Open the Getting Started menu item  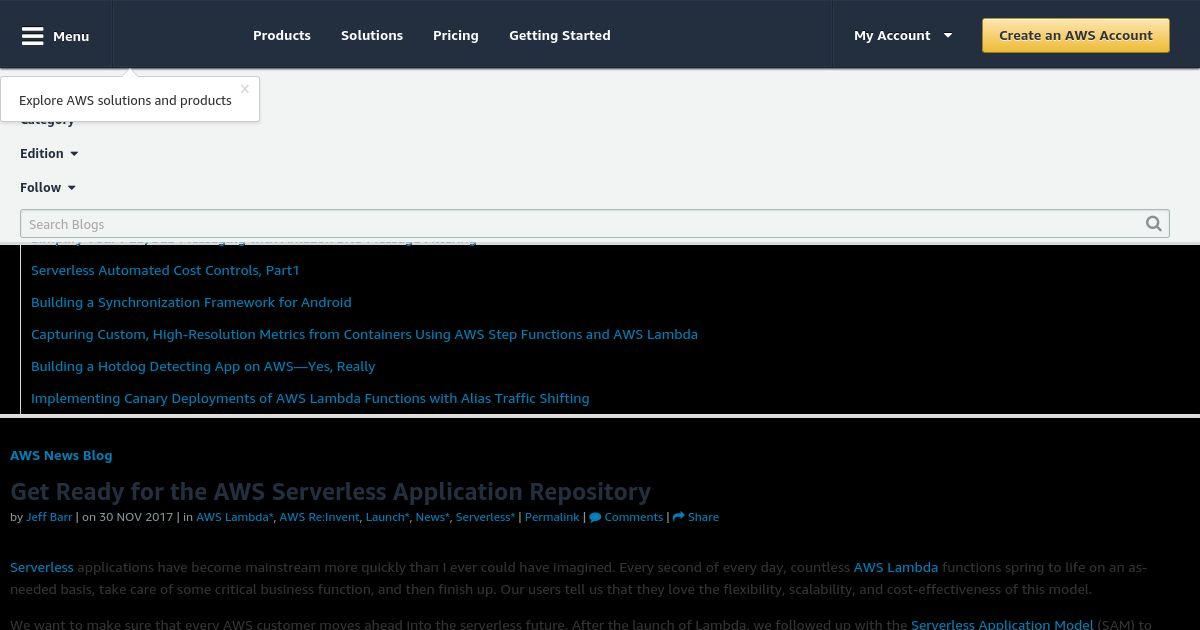pos(560,35)
